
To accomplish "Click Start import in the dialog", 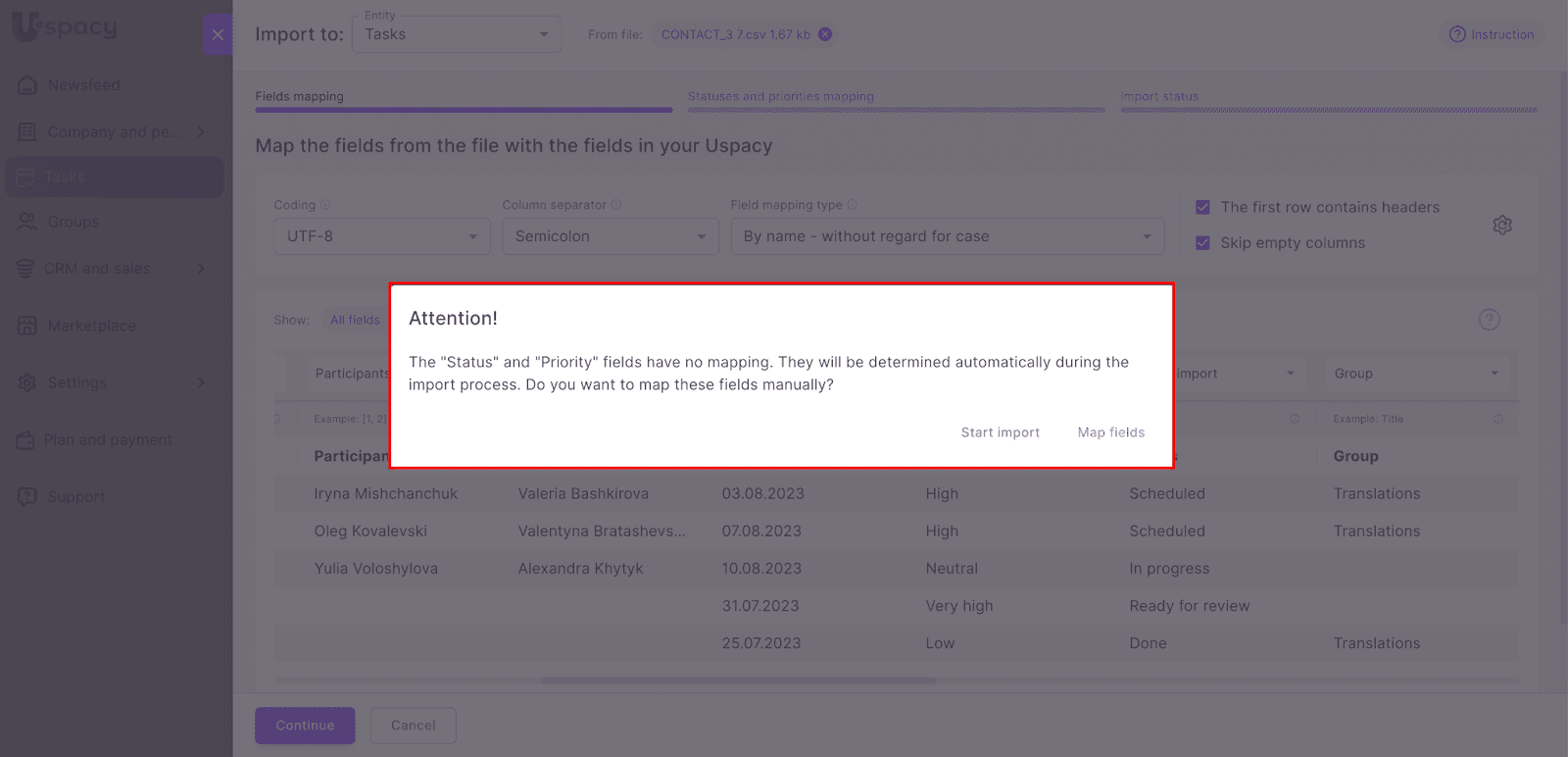I will click(1000, 432).
